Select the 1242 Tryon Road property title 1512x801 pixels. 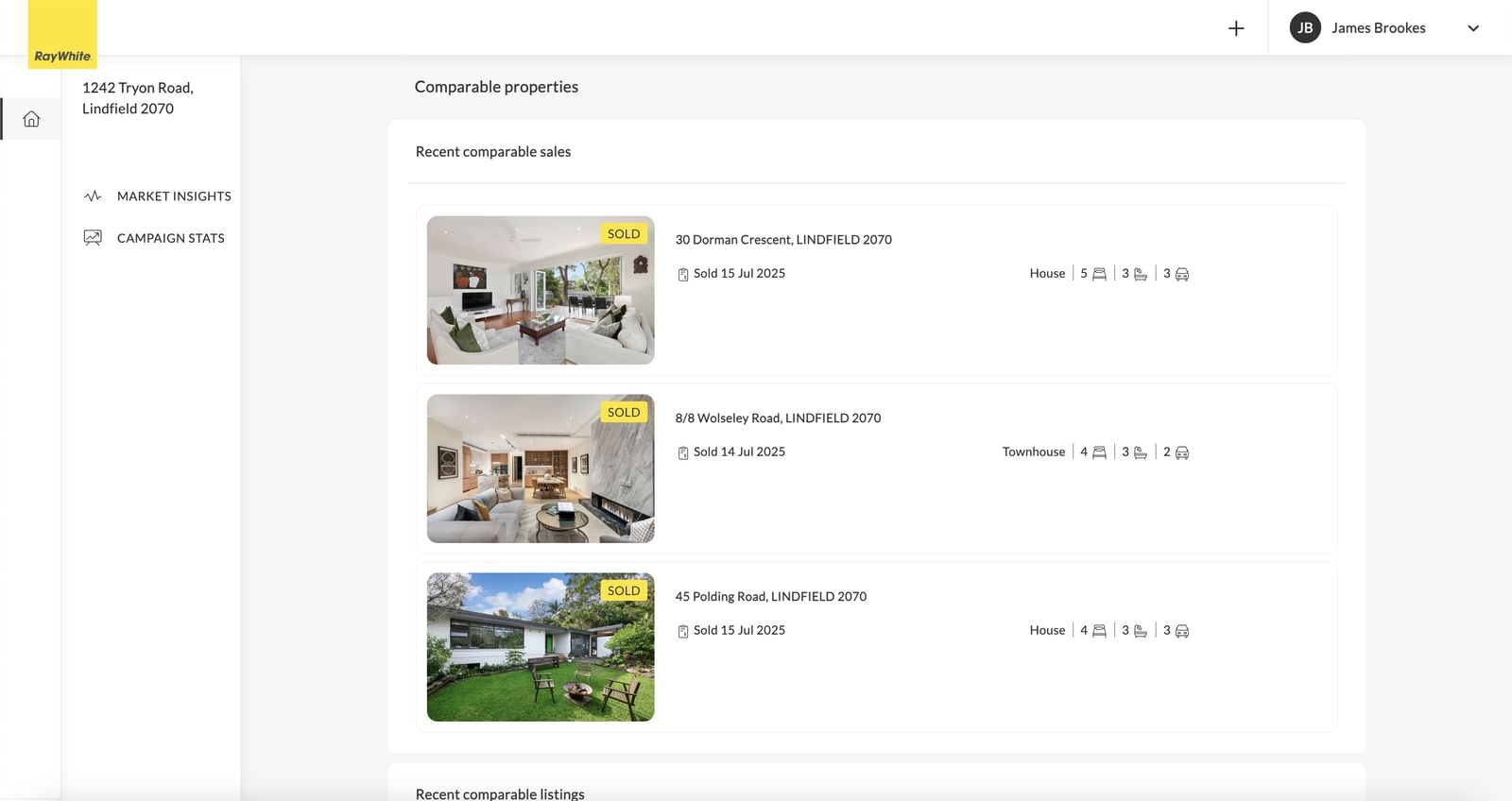pos(138,98)
